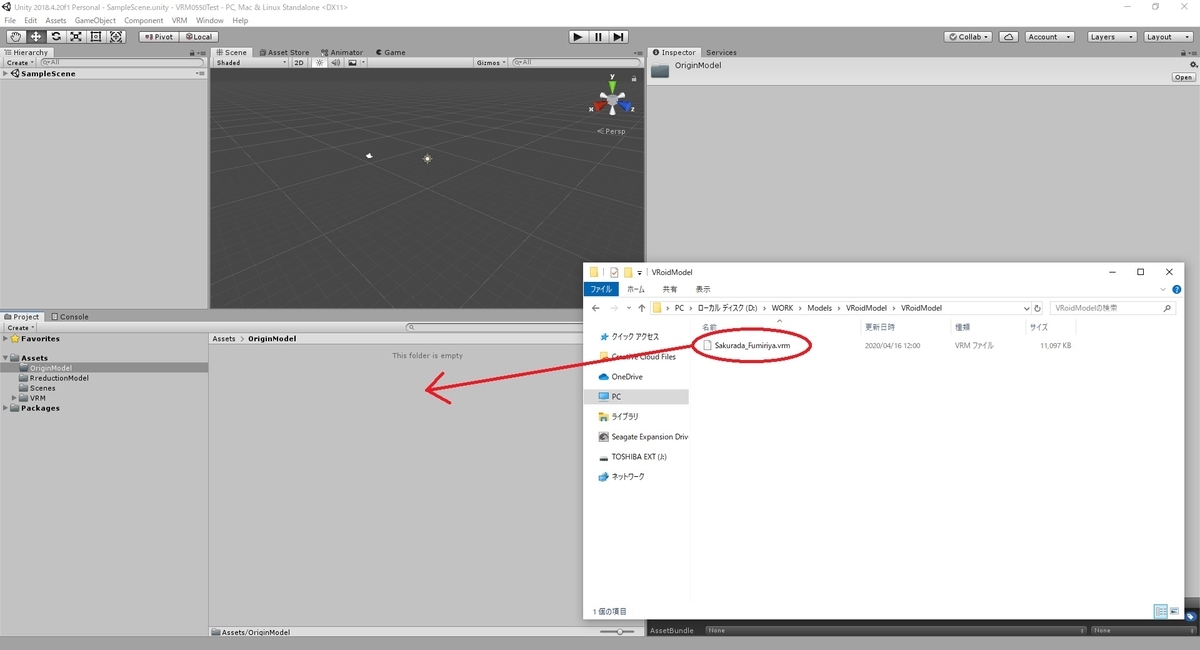Open the VRM menu
The image size is (1200, 650).
coord(179,20)
